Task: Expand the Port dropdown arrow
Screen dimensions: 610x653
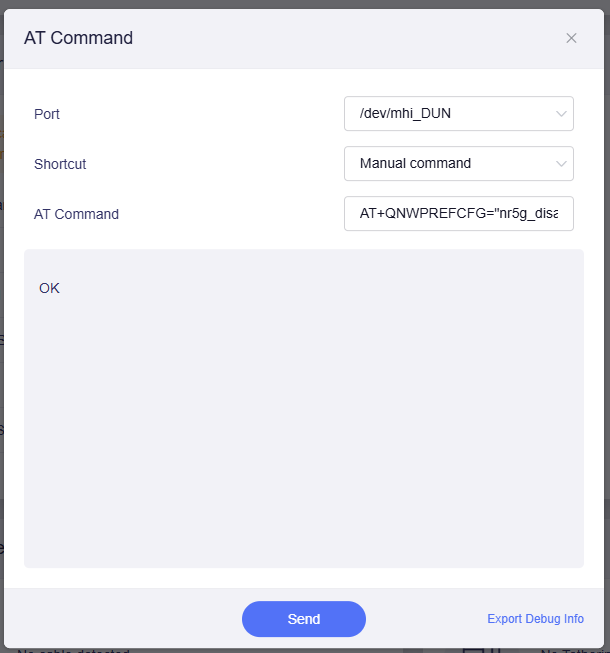Action: pos(561,114)
